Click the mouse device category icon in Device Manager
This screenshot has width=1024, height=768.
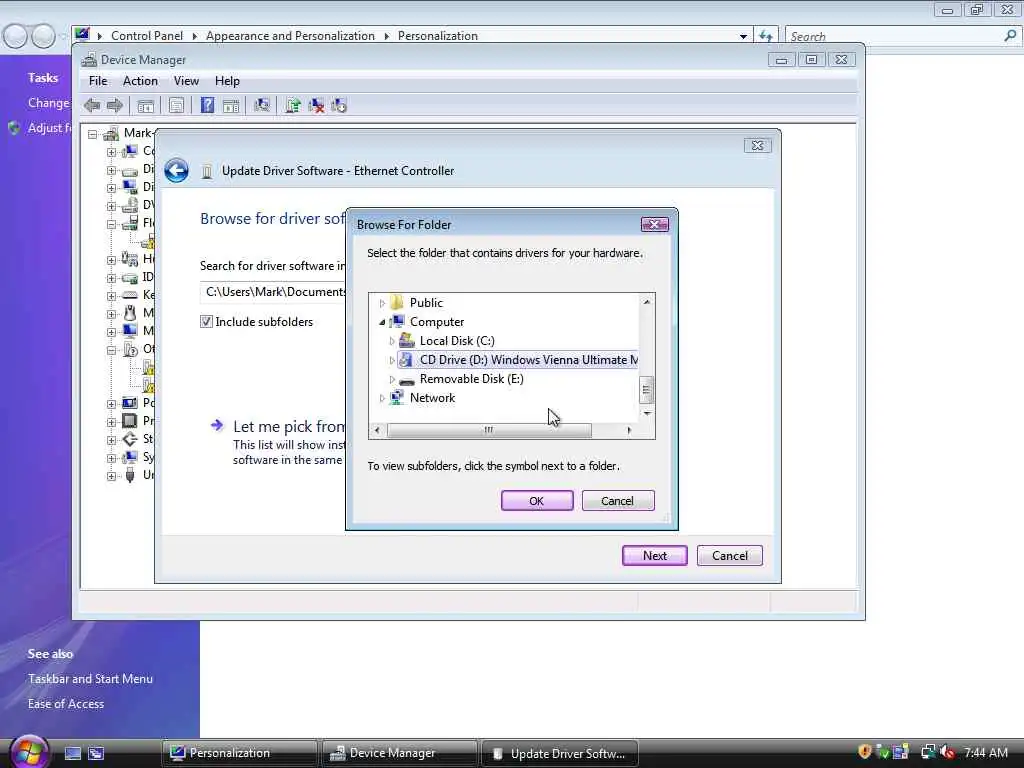[130, 313]
